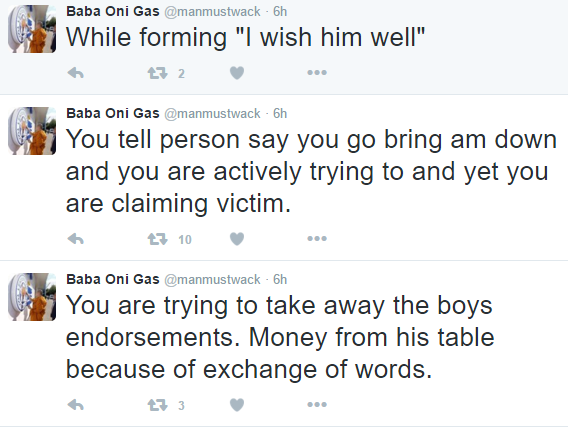Like the "I wish him well" tweet
Viewport: 568px width, 427px height.
pos(237,73)
